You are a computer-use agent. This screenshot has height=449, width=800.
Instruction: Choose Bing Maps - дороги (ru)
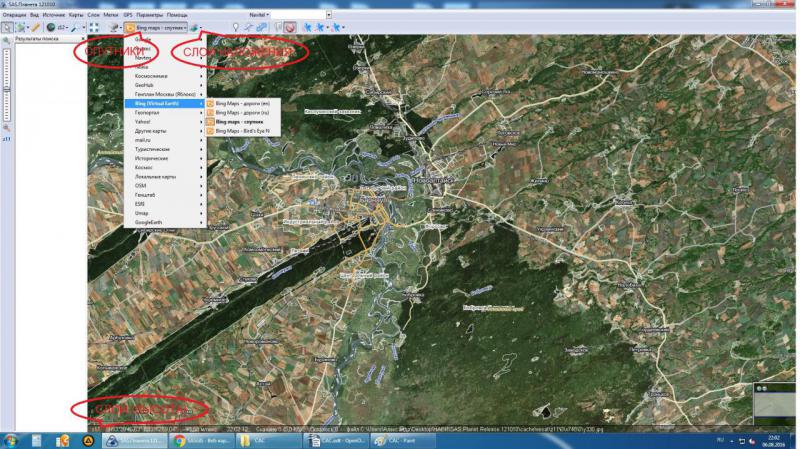tap(242, 112)
